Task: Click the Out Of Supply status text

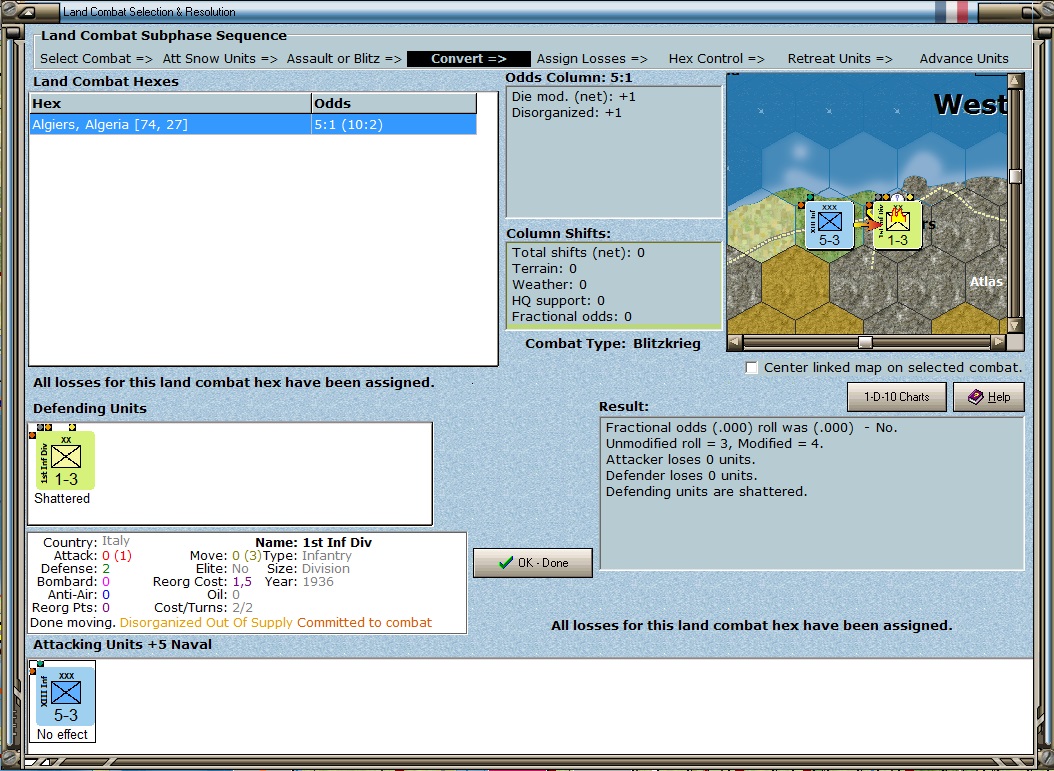Action: point(249,622)
